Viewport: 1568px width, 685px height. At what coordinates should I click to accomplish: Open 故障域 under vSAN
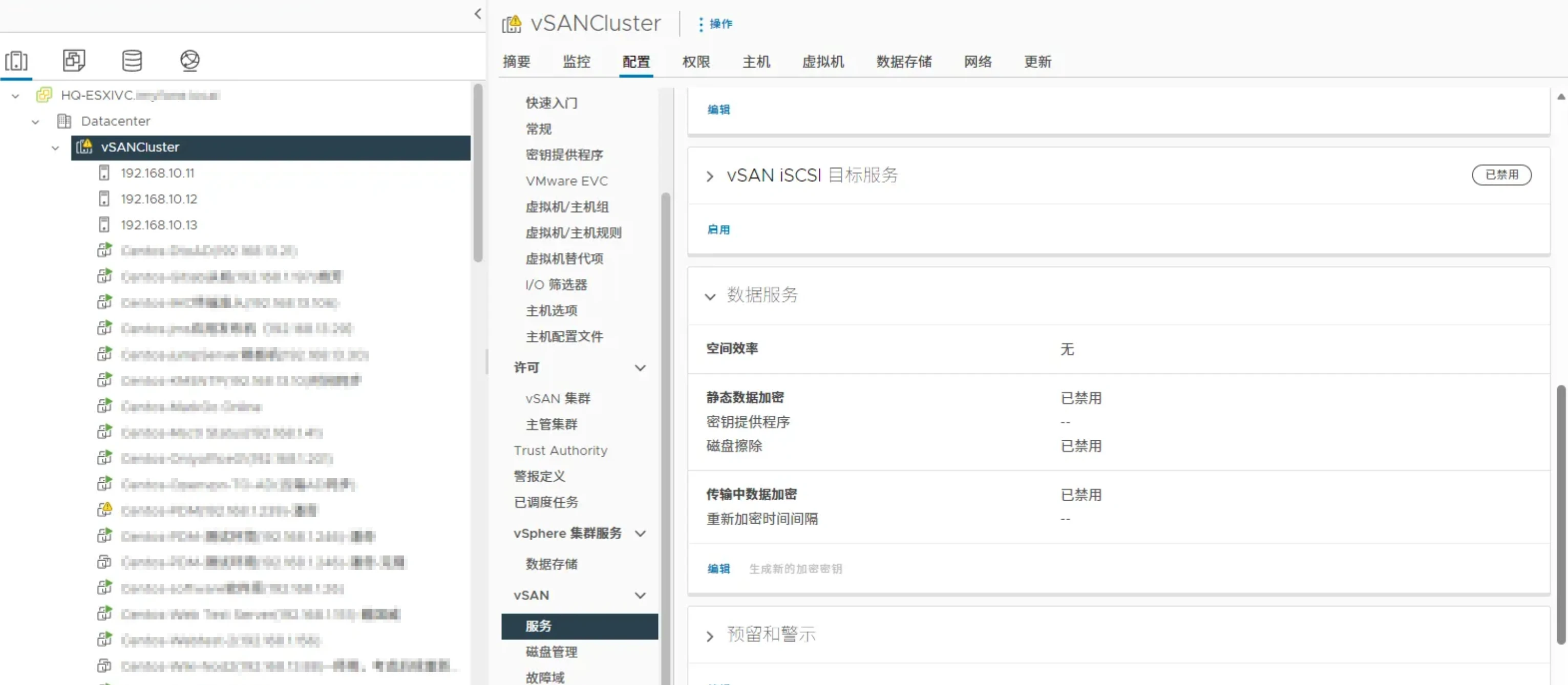[545, 678]
